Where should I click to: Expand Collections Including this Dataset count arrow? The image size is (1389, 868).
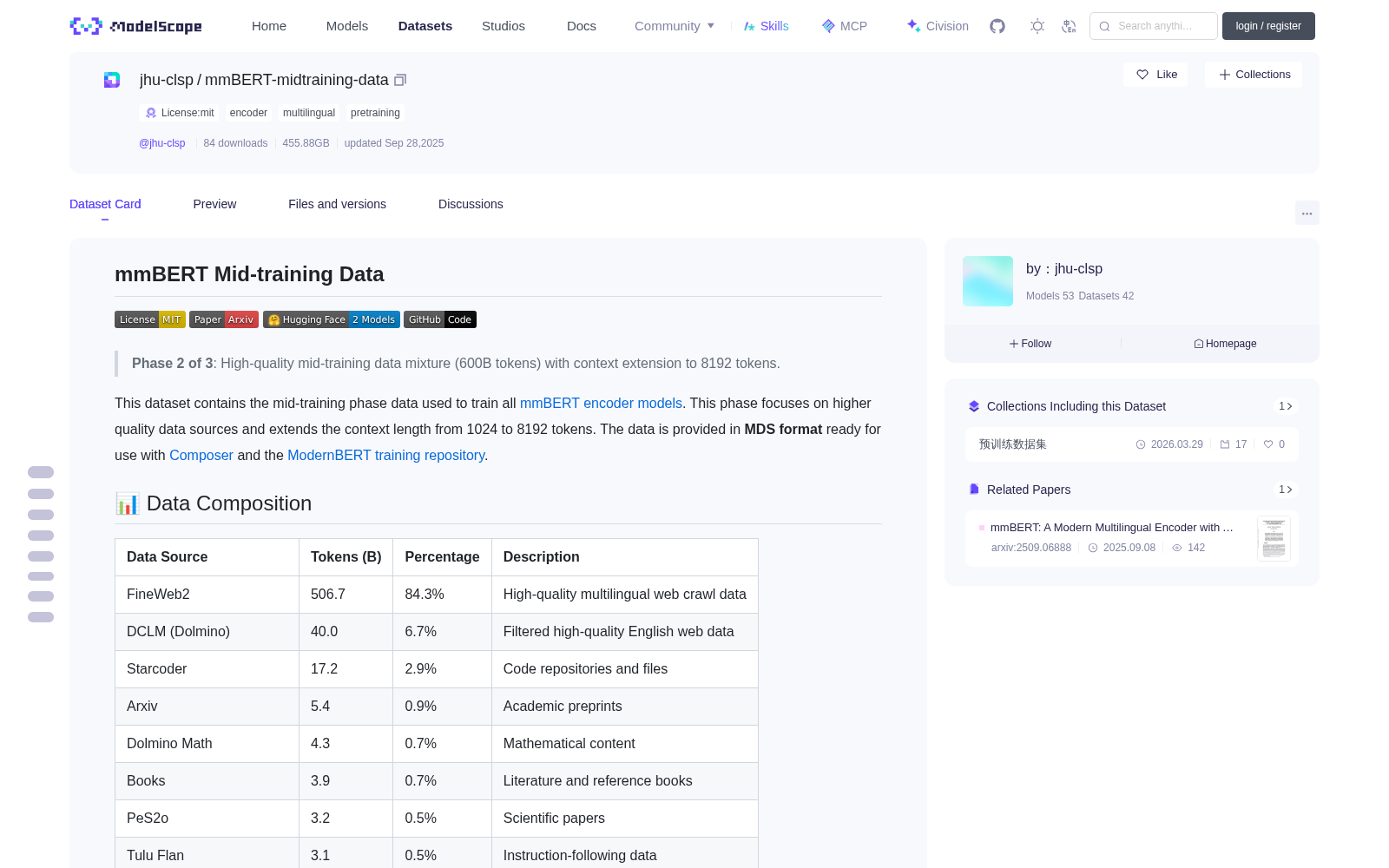[1286, 406]
